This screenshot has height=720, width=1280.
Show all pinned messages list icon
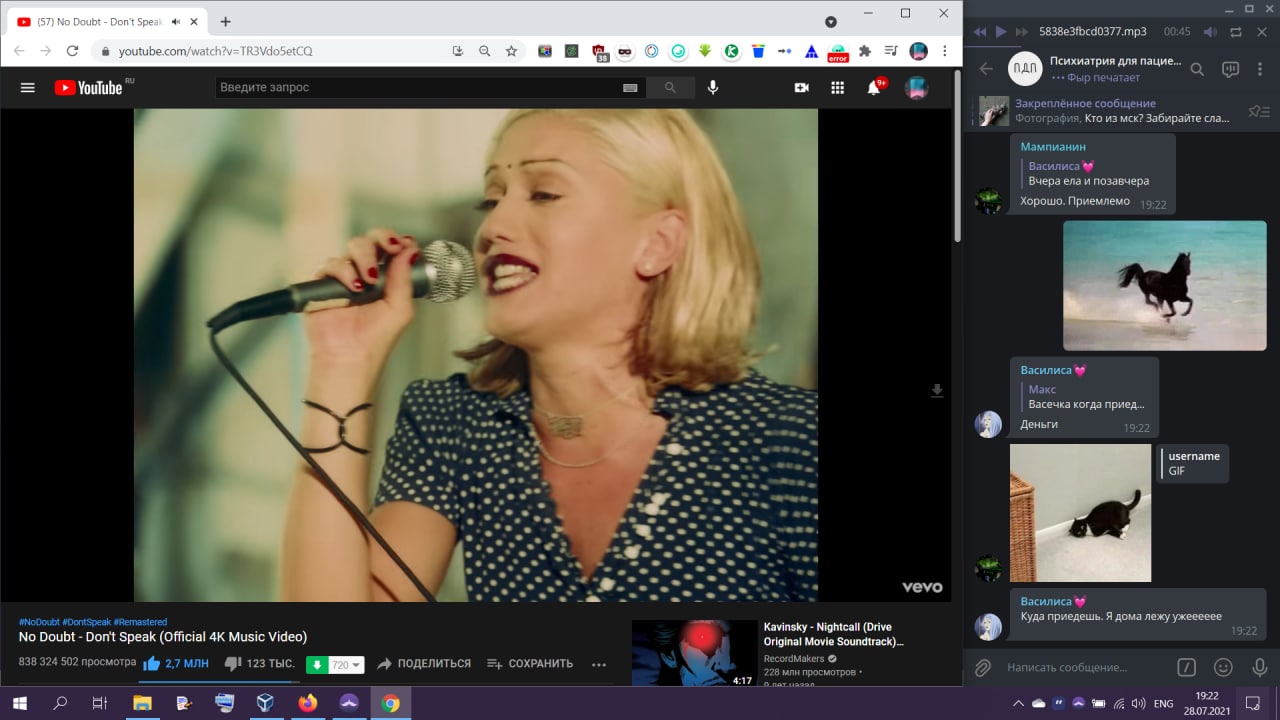tap(1259, 111)
